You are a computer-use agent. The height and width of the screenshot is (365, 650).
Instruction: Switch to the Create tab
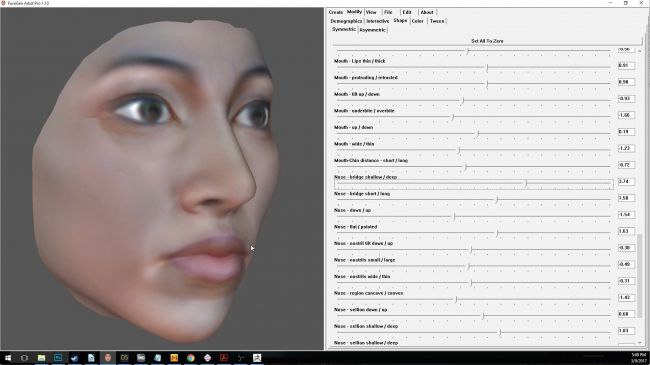pos(336,12)
